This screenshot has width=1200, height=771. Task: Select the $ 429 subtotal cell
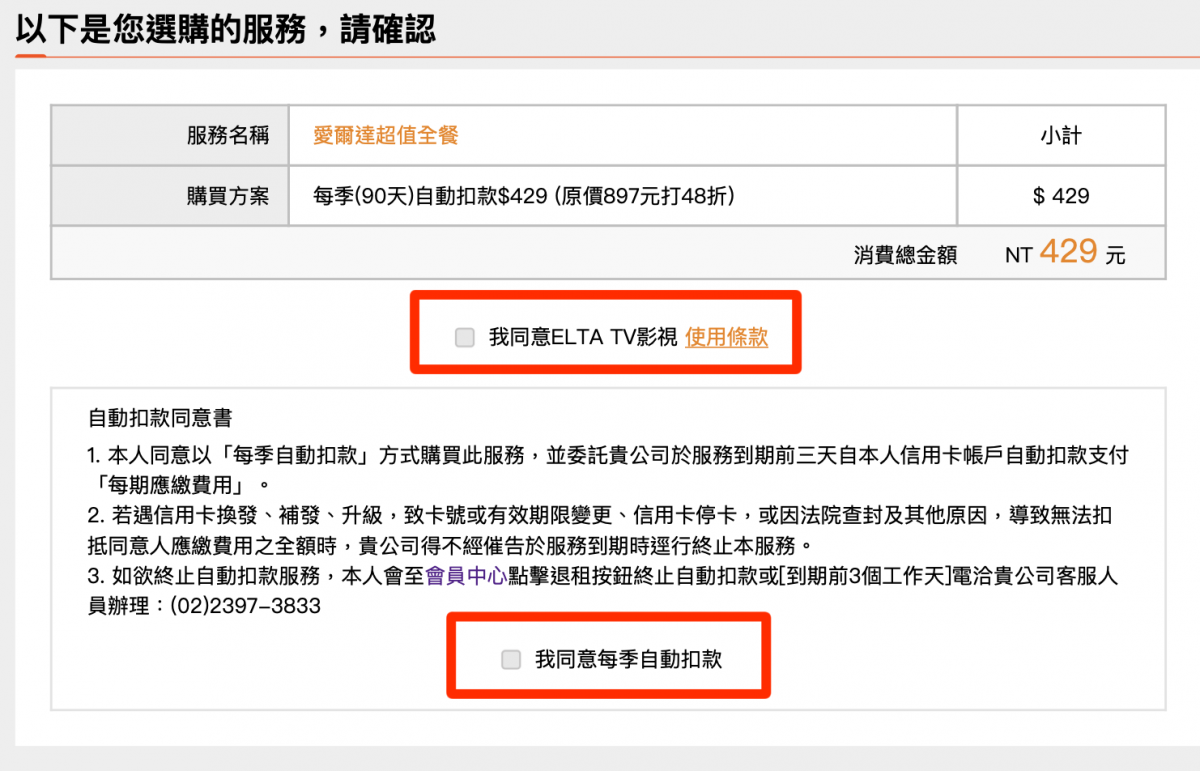[x=1061, y=196]
